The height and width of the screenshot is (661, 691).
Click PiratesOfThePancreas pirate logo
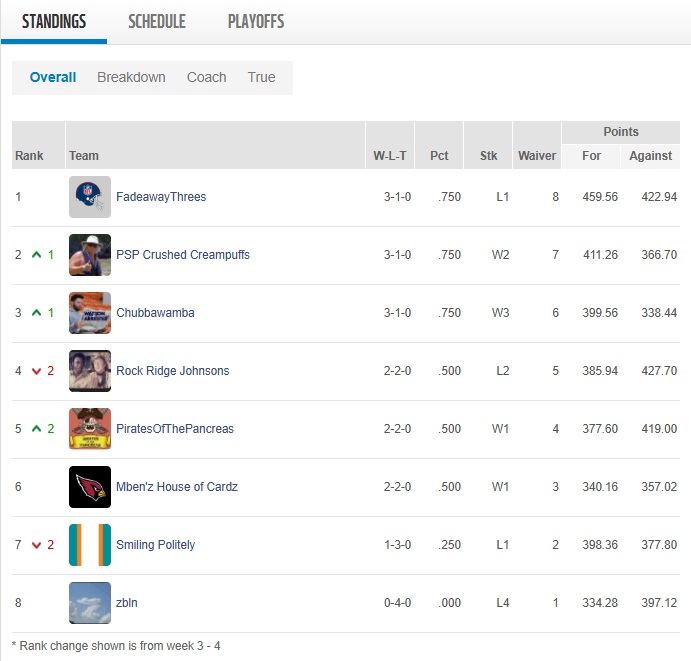coord(90,429)
